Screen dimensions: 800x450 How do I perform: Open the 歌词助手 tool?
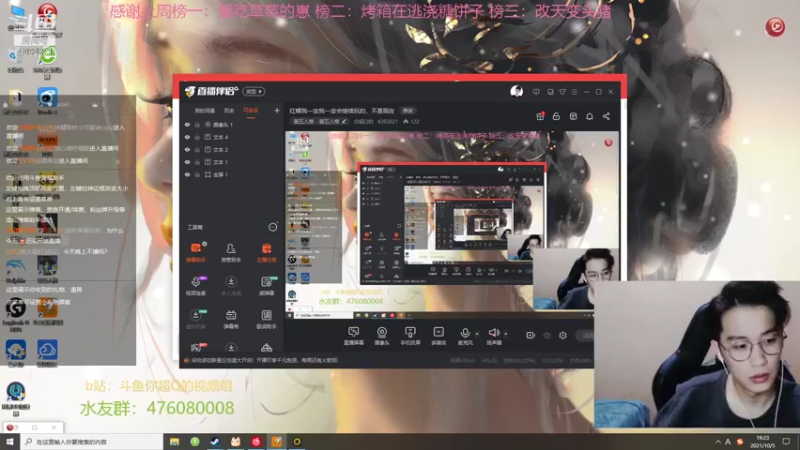pyautogui.click(x=266, y=319)
